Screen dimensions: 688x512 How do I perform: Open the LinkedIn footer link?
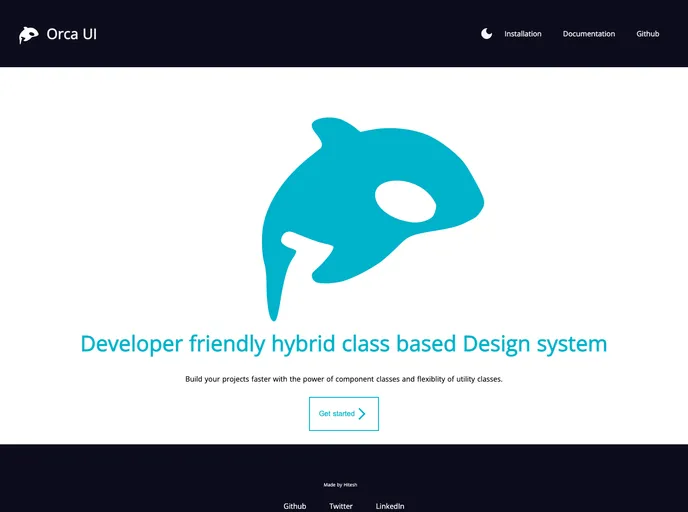(390, 506)
